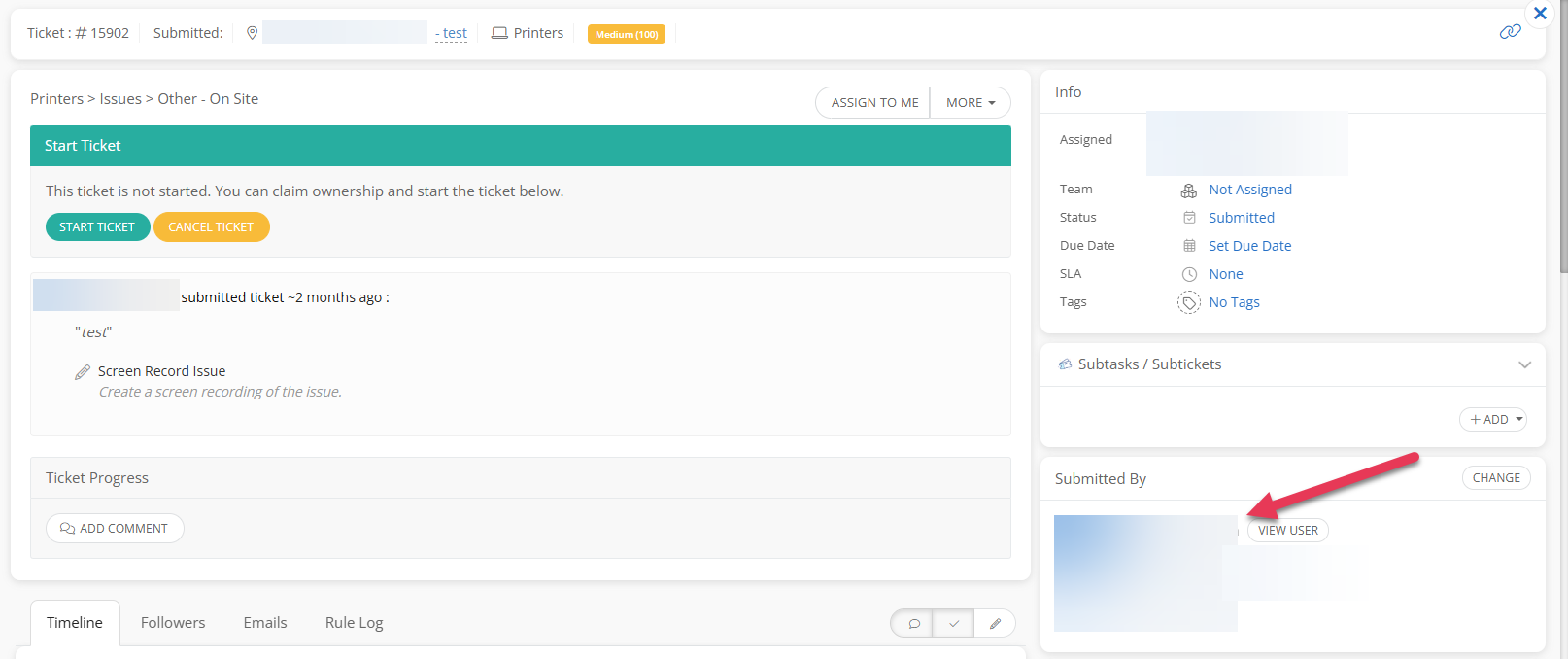This screenshot has width=1568, height=659.
Task: Open the MORE dropdown menu
Action: (x=970, y=103)
